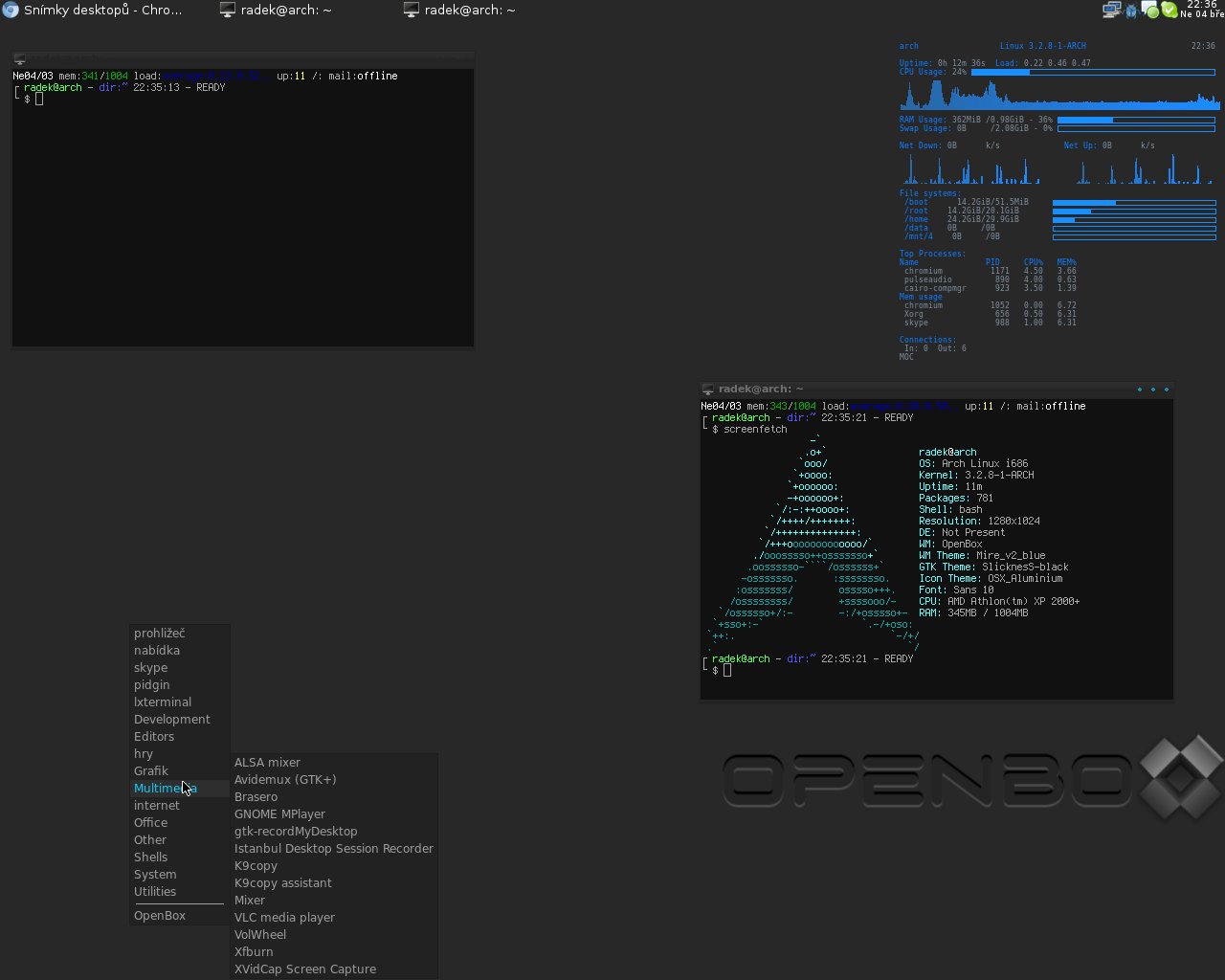Open VolWheel from the submenu

pyautogui.click(x=335, y=935)
